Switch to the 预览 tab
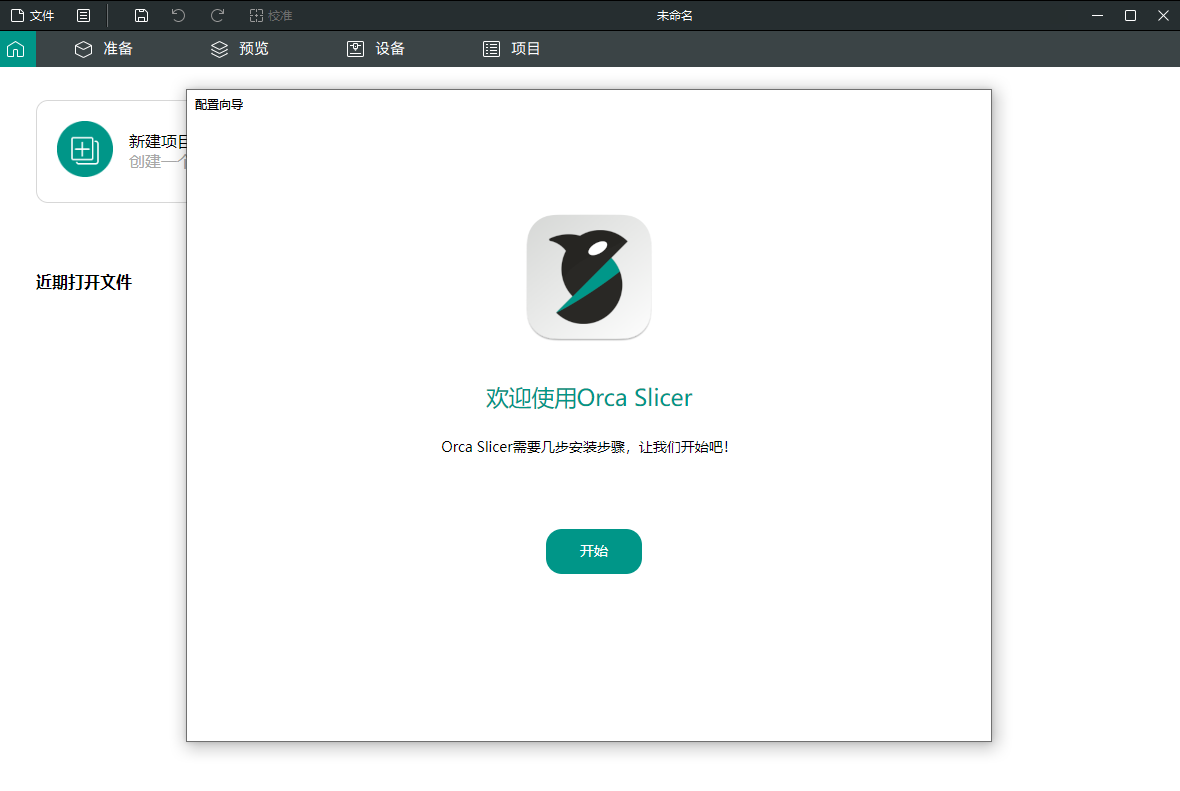Image resolution: width=1180 pixels, height=791 pixels. point(240,49)
